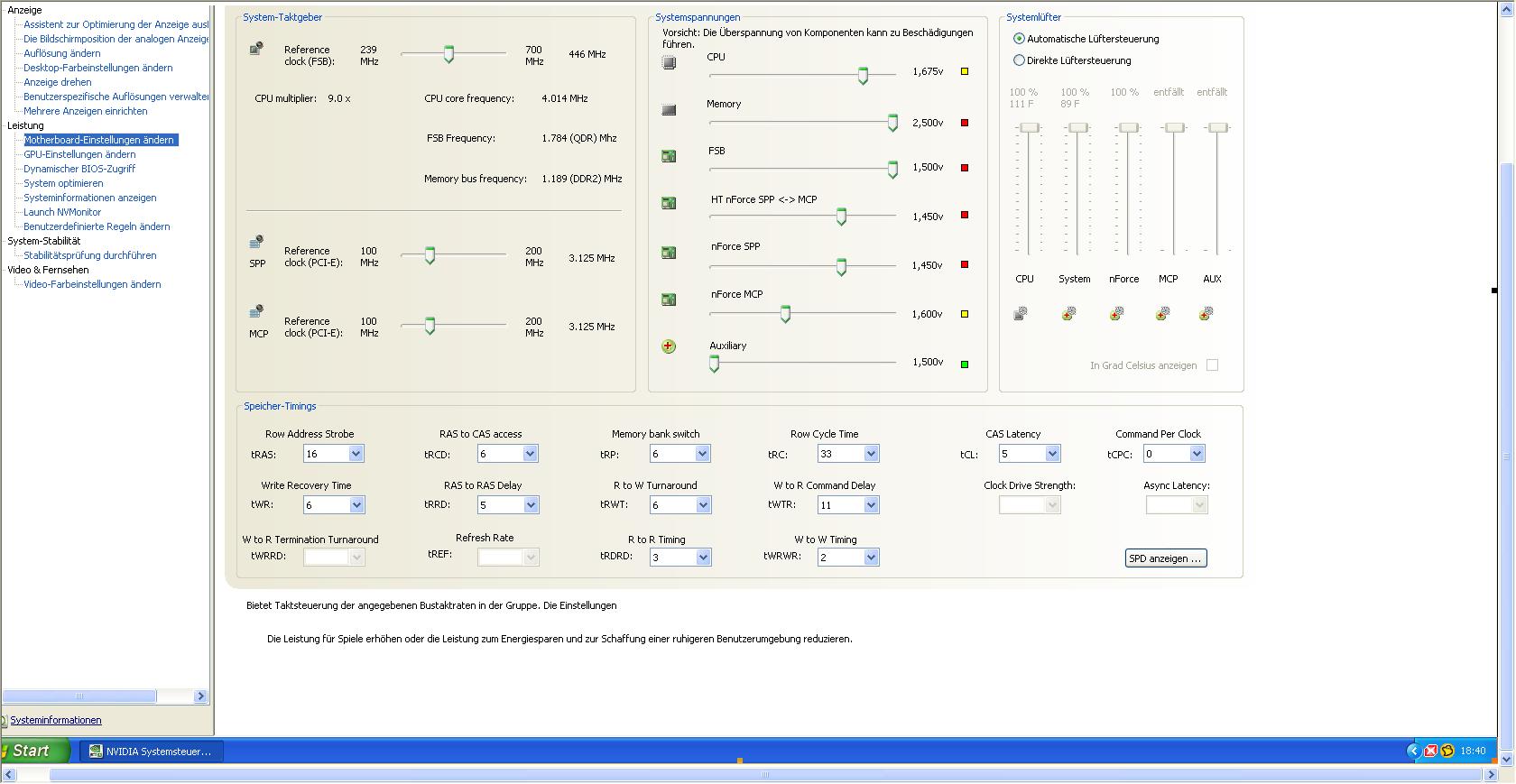Click the AUX fan icon
The width and height of the screenshot is (1516, 784).
(1206, 314)
